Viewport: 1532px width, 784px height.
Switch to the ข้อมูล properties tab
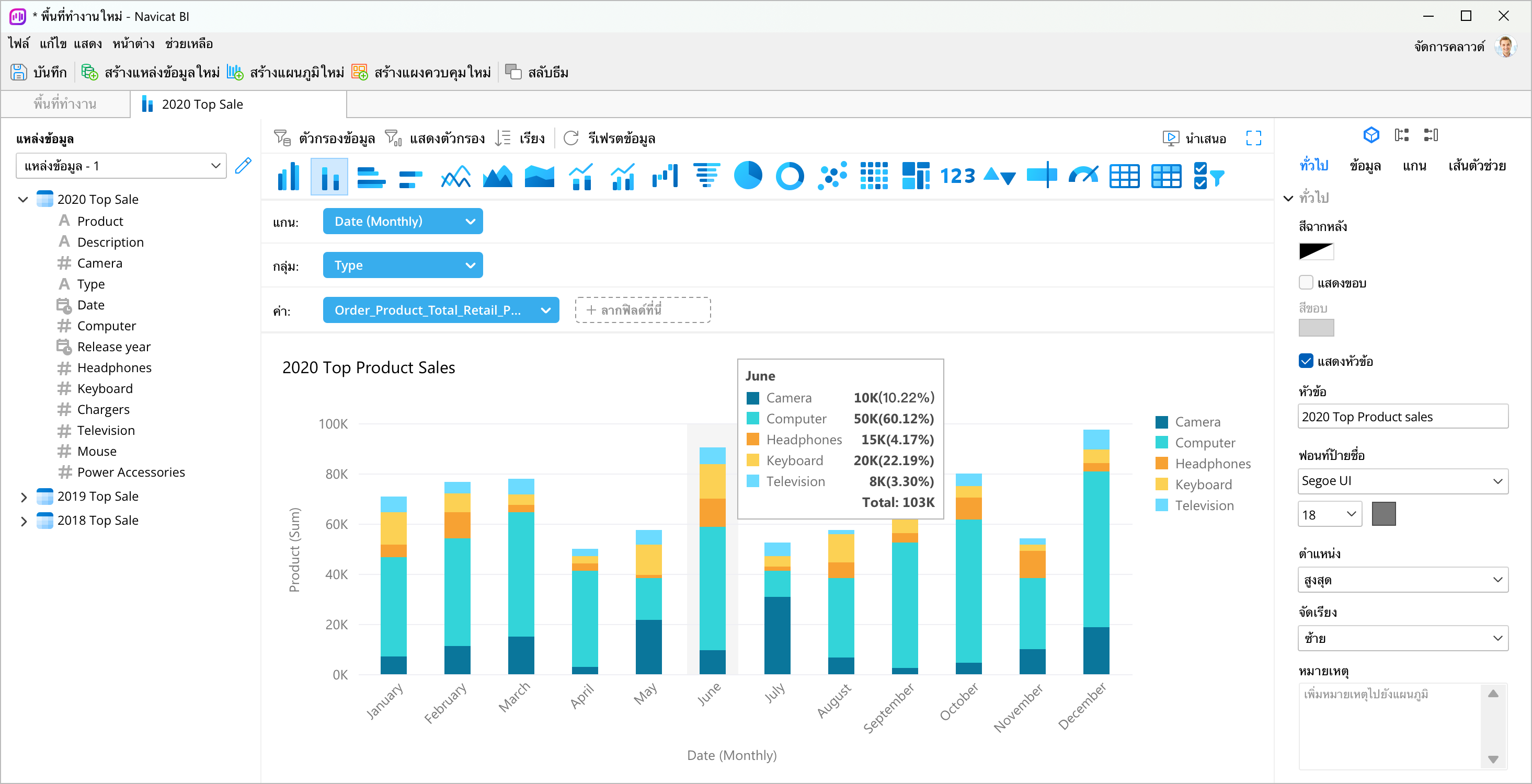[x=1365, y=166]
